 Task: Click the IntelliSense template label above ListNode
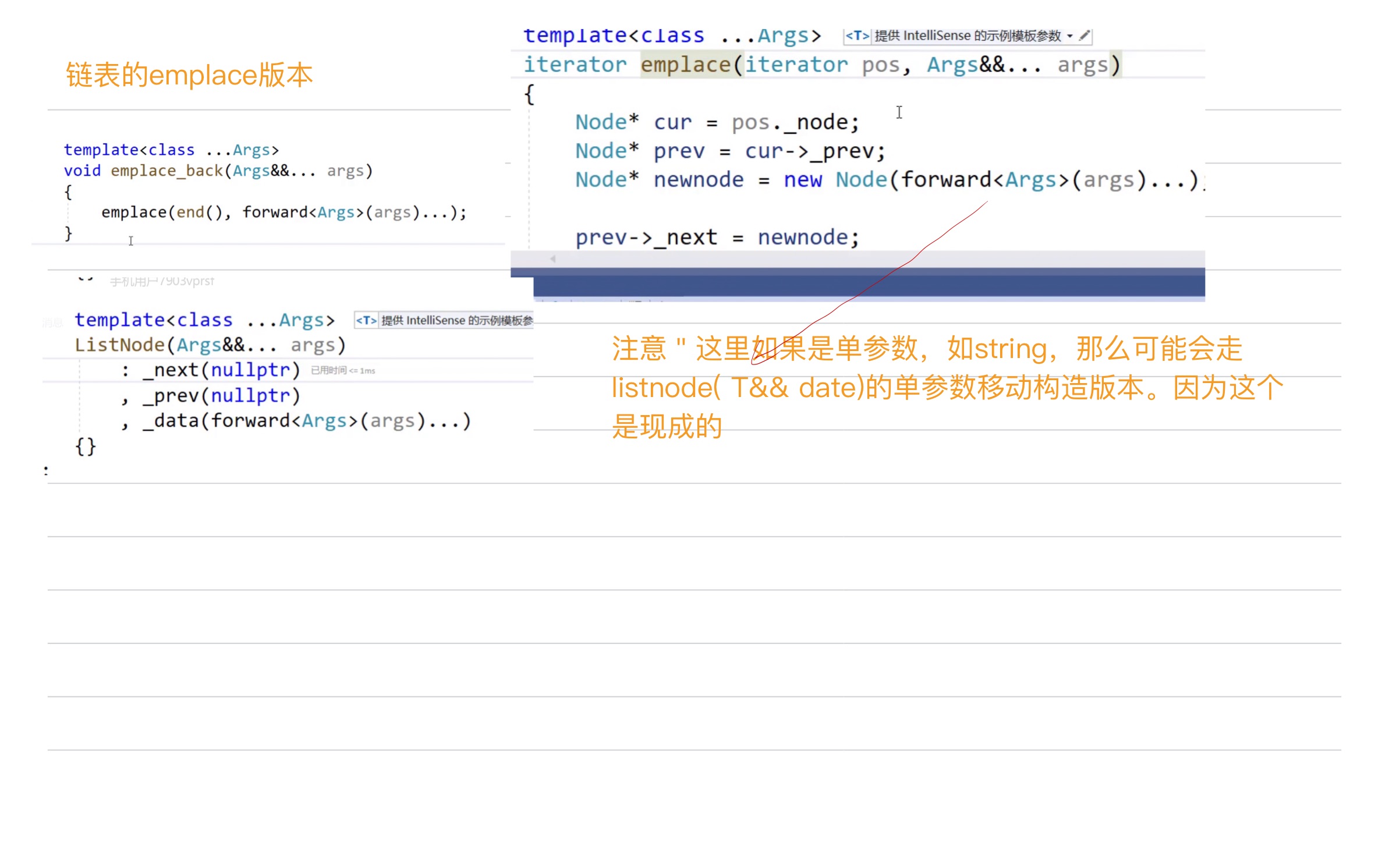pos(456,320)
